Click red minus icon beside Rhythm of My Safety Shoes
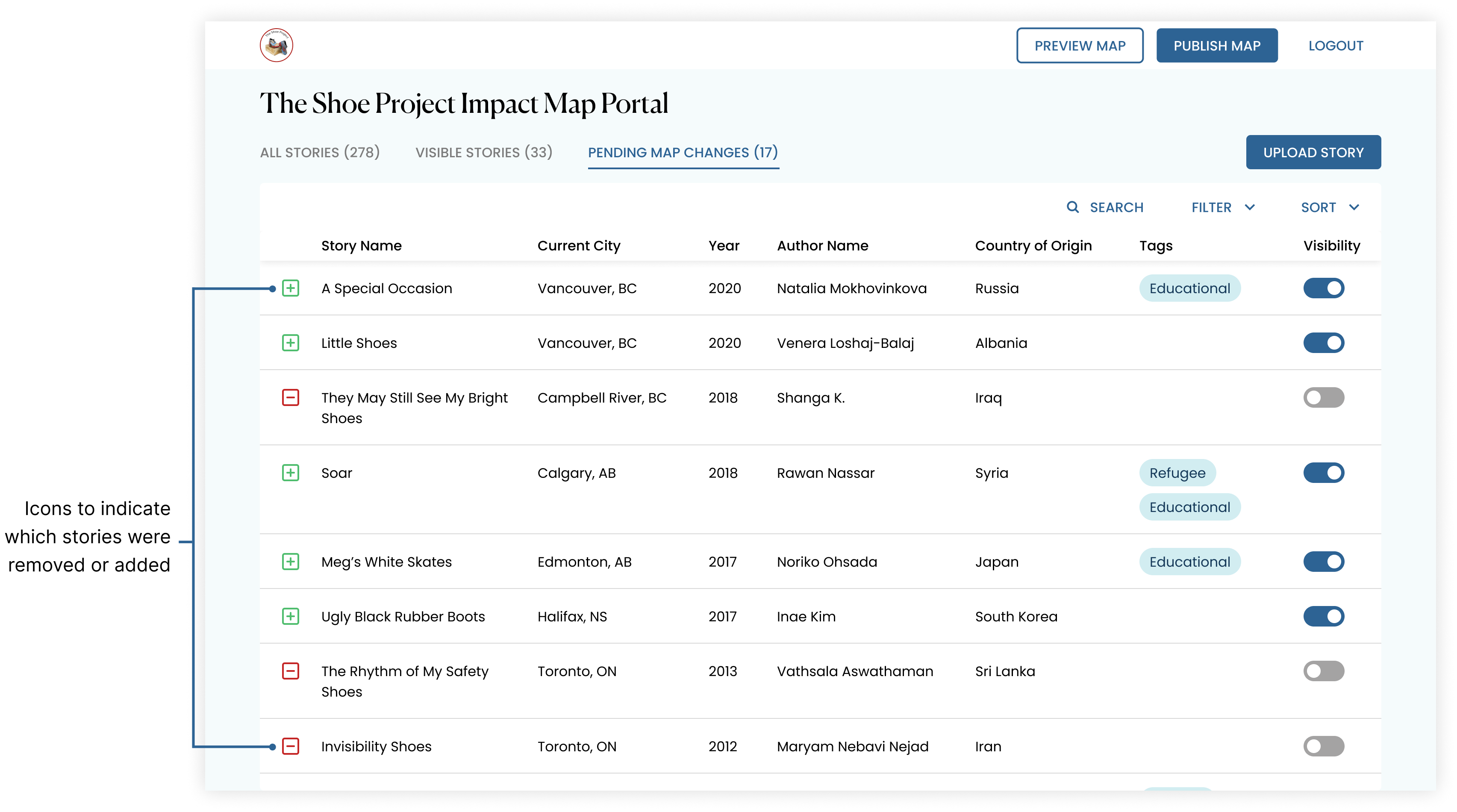1457x812 pixels. 291,671
